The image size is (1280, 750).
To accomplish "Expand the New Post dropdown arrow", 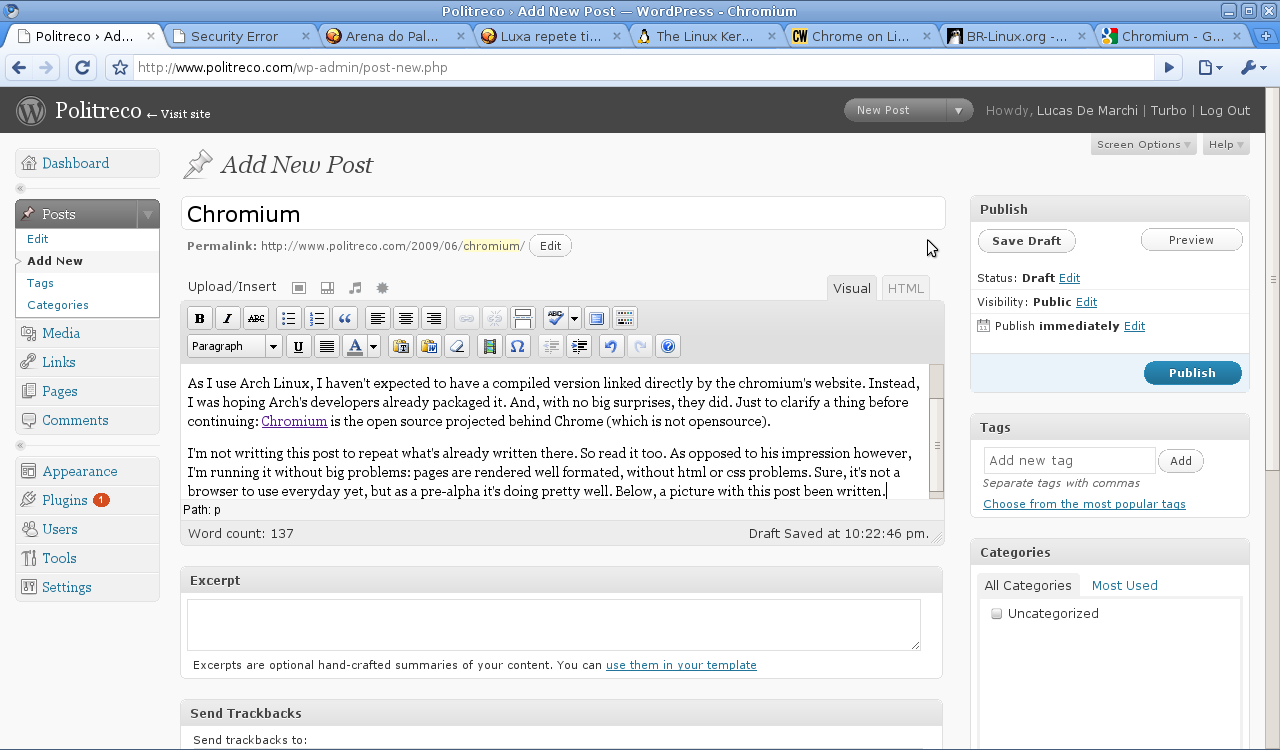I will pos(958,110).
